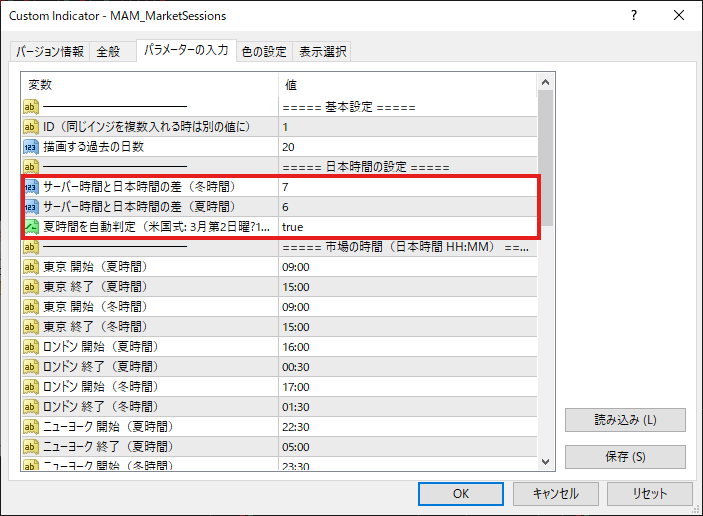Click the green bool icon for 夏時間を自動判定
Image resolution: width=703 pixels, height=516 pixels.
point(30,227)
